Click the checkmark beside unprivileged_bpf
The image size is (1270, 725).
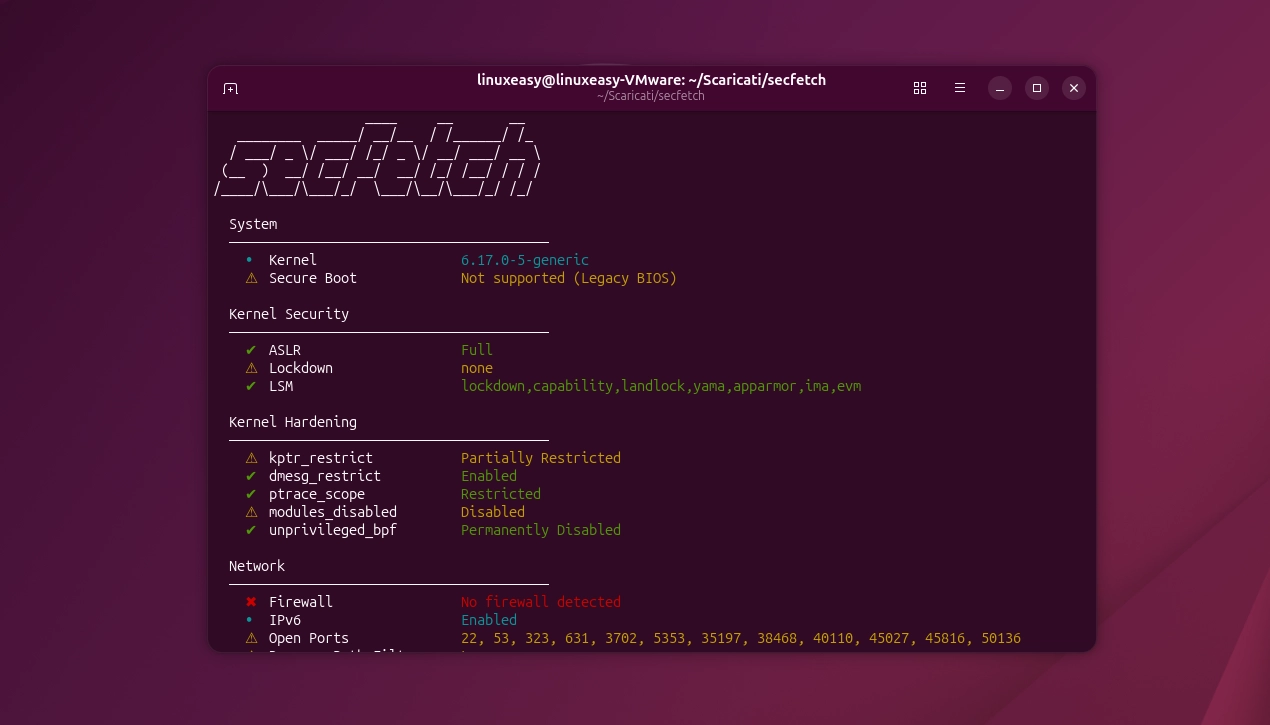[251, 530]
